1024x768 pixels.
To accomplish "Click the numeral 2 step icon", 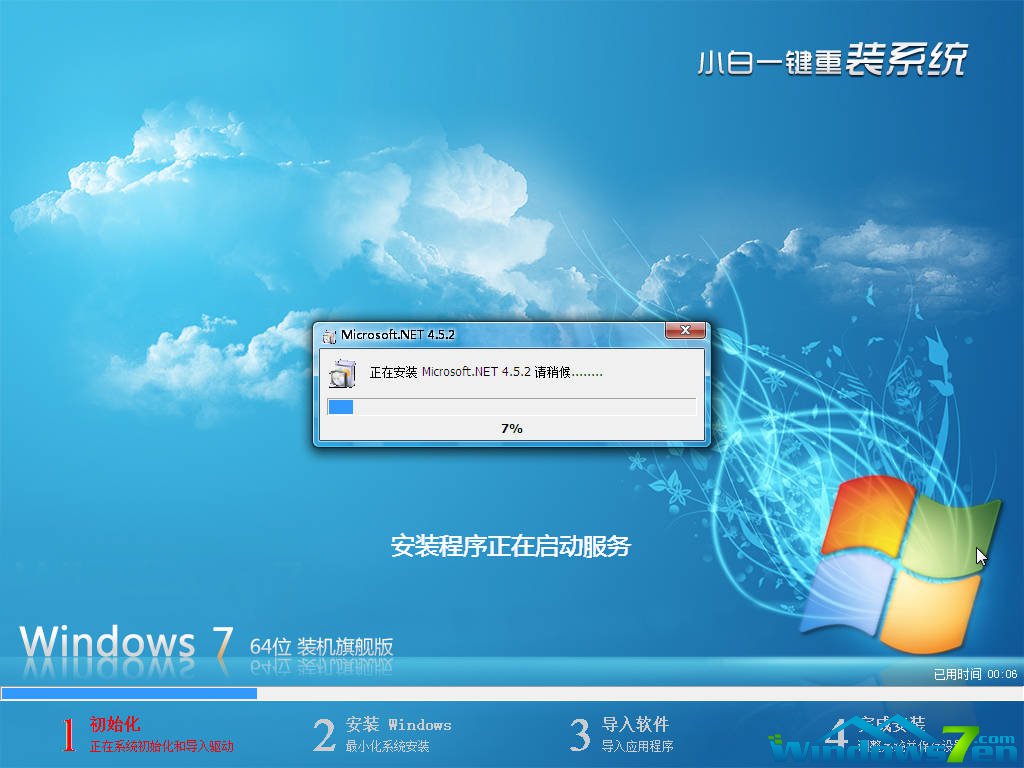I will (323, 733).
